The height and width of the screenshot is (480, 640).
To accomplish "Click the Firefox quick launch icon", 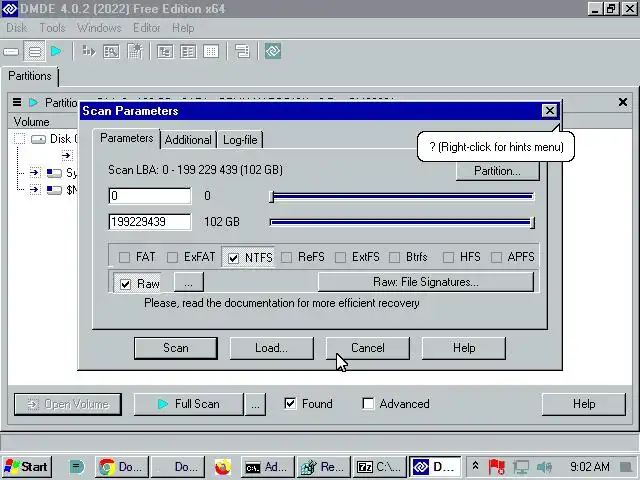I will 222,467.
